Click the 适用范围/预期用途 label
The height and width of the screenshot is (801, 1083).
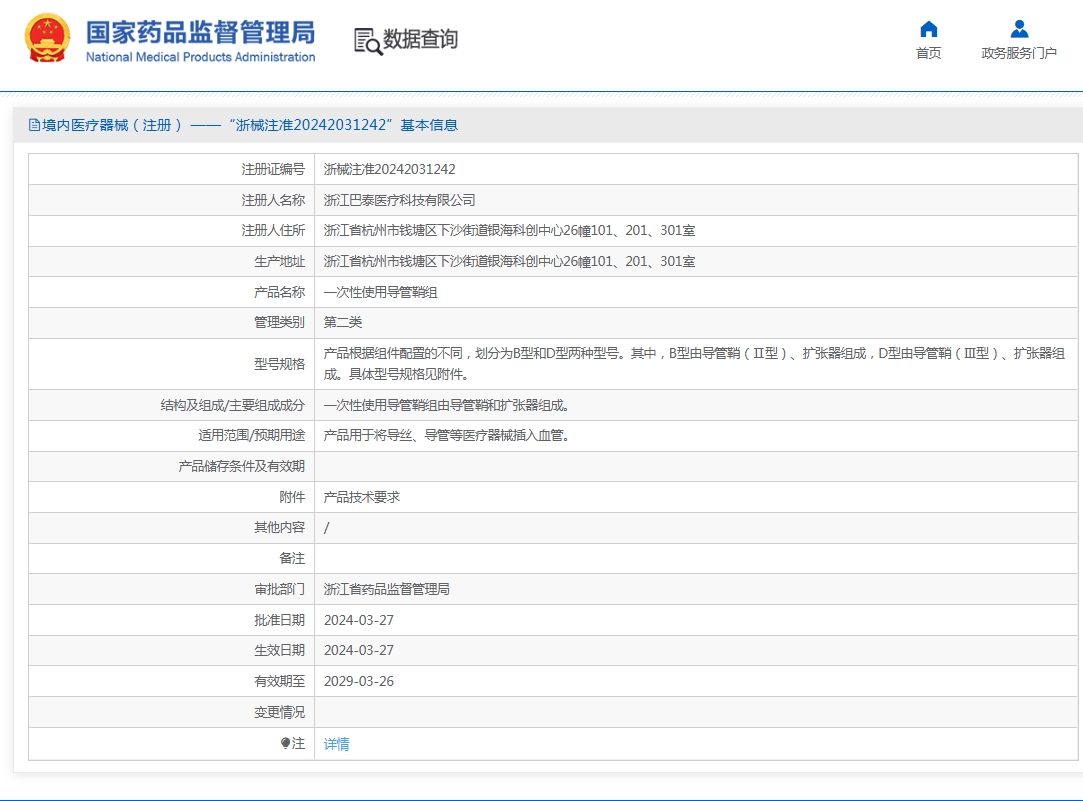[251, 436]
